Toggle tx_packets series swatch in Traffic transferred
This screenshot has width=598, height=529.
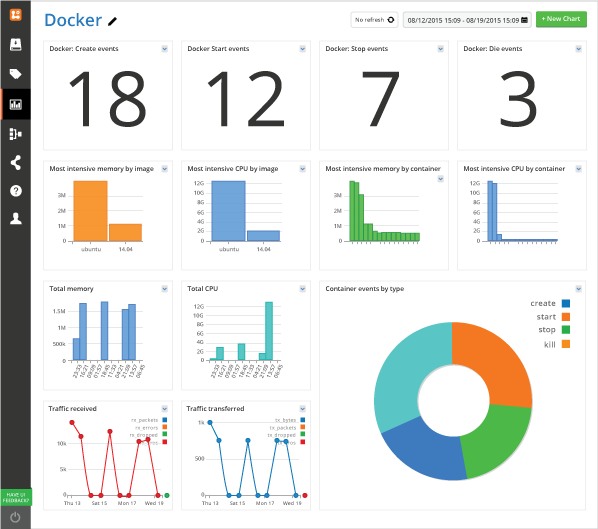pos(303,427)
